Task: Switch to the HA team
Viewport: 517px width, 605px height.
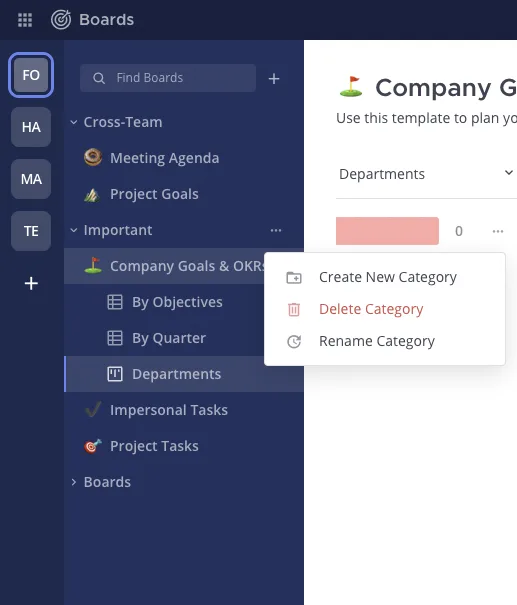Action: click(x=31, y=127)
